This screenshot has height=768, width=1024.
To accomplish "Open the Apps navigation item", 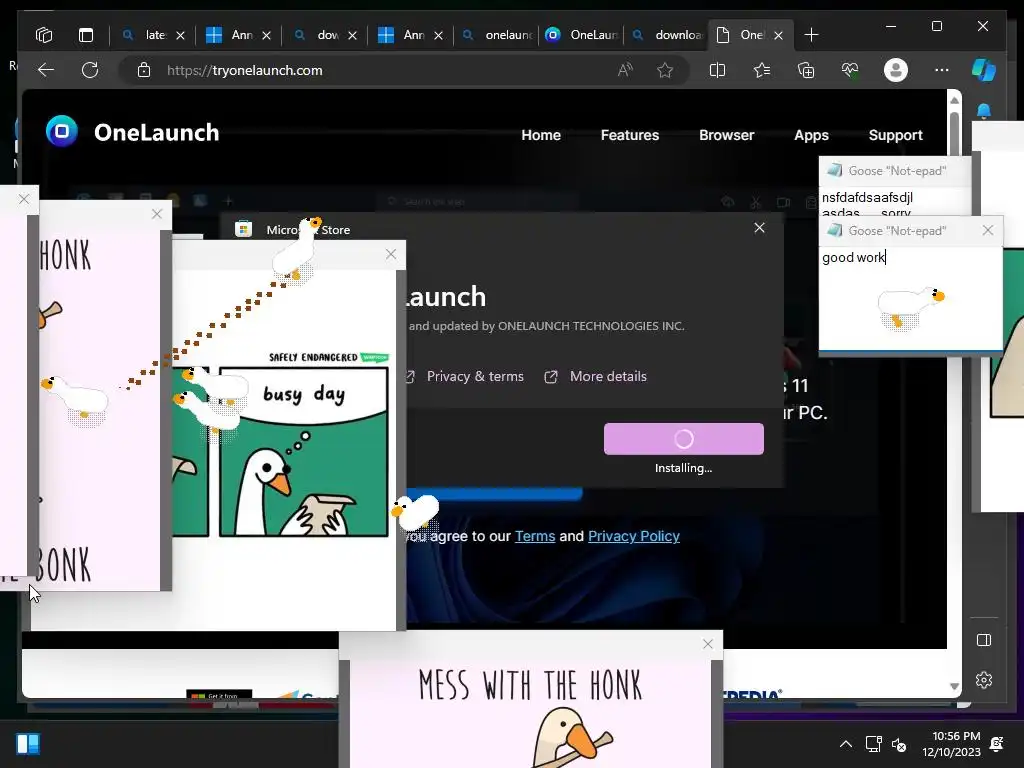I will click(x=811, y=135).
